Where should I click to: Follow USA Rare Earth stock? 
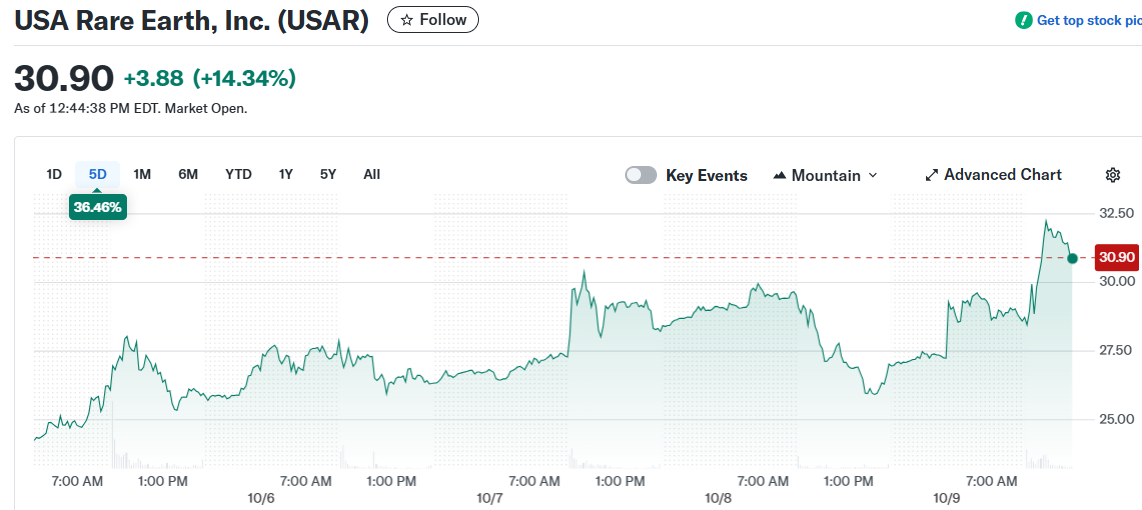(433, 20)
